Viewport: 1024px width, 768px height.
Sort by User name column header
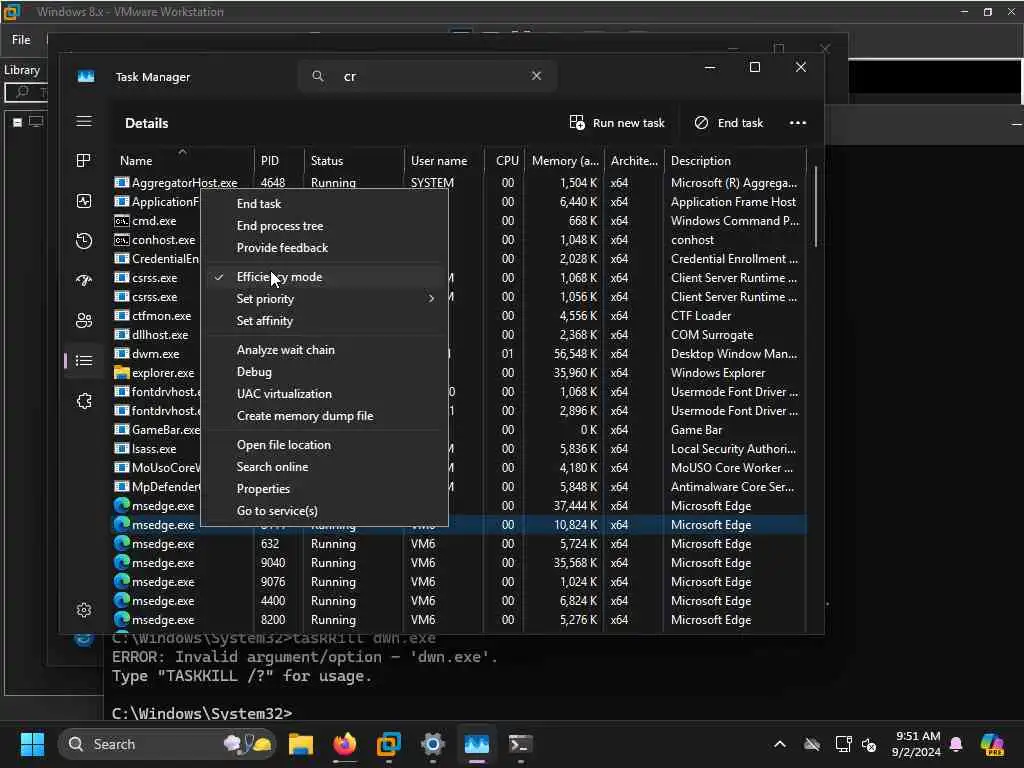click(439, 161)
